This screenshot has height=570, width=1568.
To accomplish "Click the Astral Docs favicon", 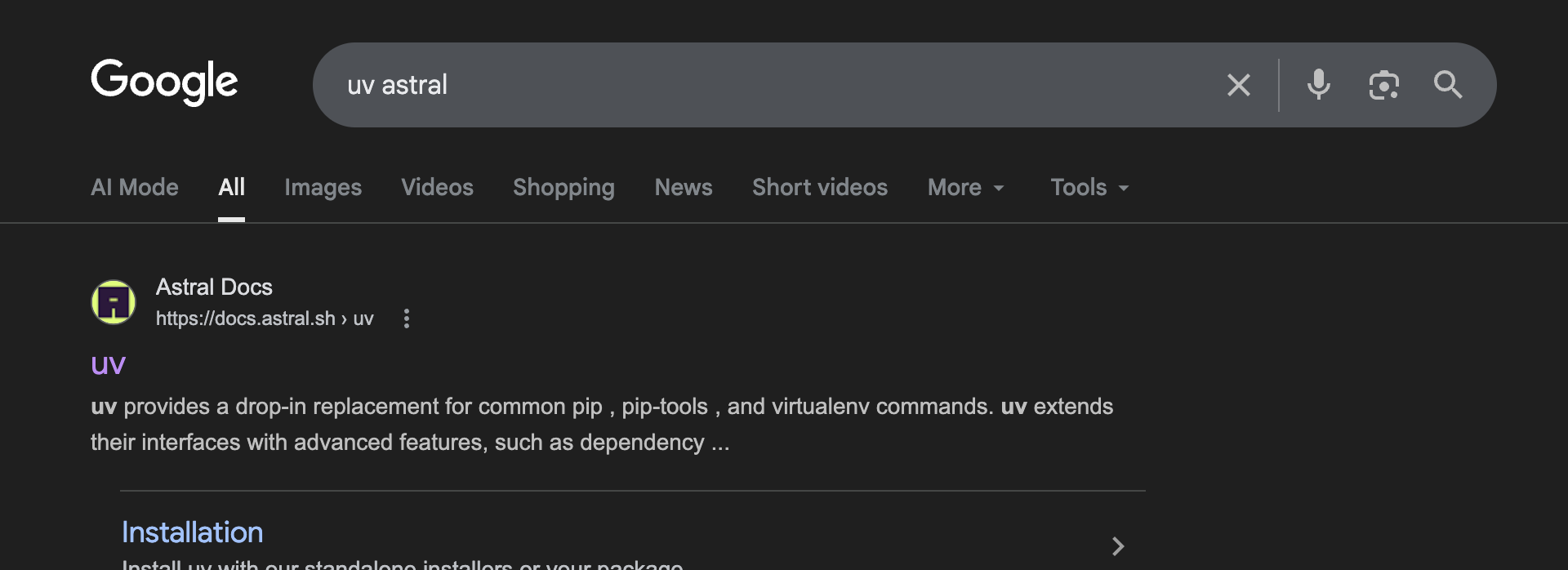I will tap(114, 302).
